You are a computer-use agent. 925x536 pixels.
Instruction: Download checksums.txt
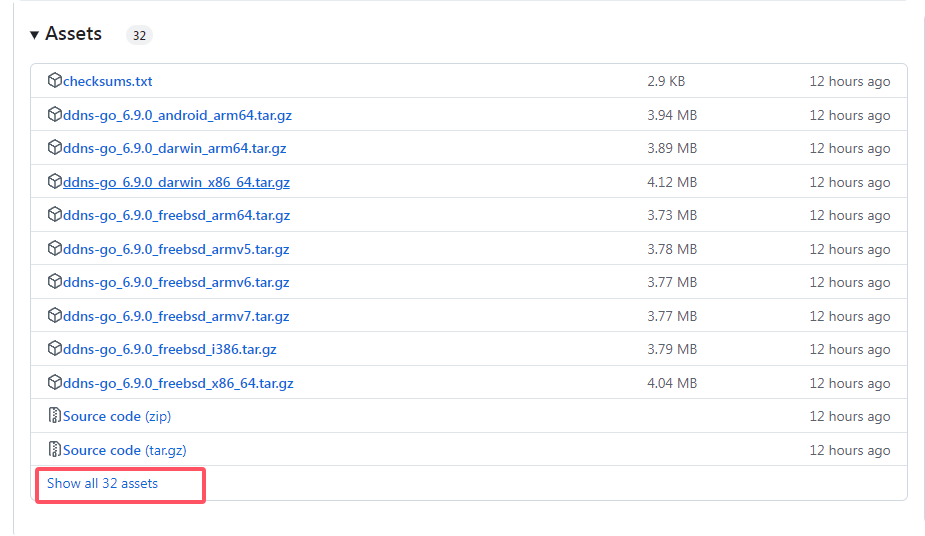pos(107,81)
